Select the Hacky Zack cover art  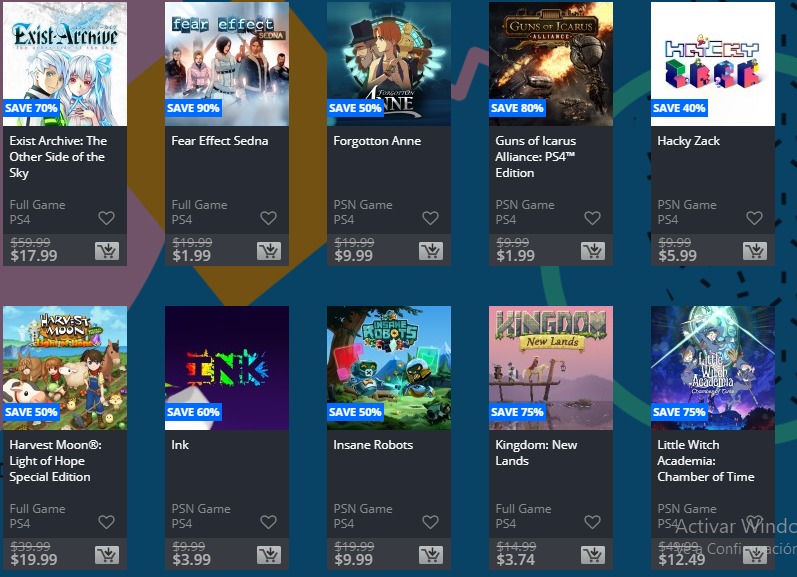pos(713,64)
